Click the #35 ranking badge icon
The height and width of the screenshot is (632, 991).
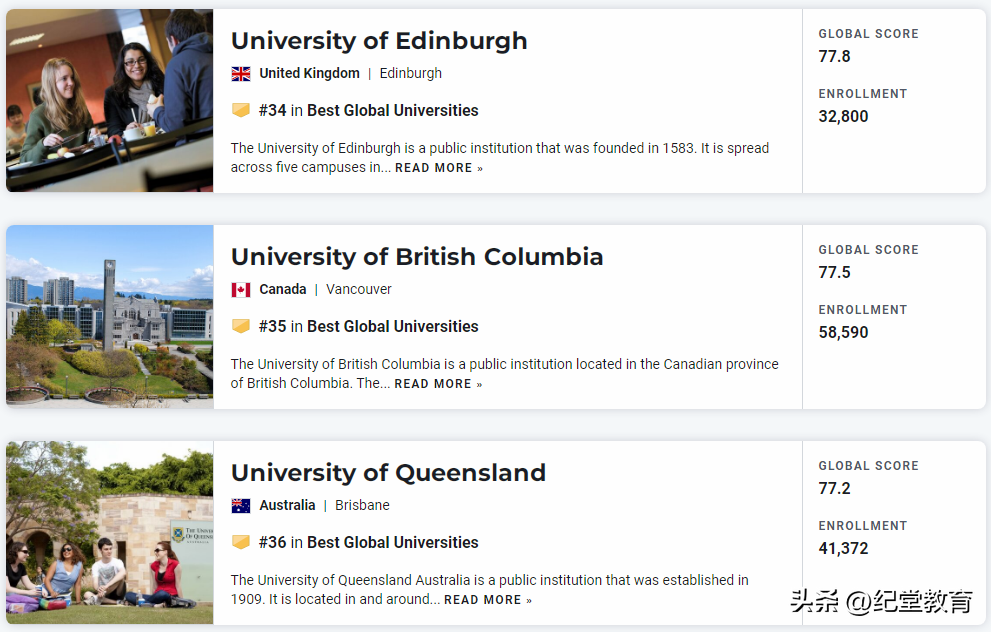click(241, 326)
